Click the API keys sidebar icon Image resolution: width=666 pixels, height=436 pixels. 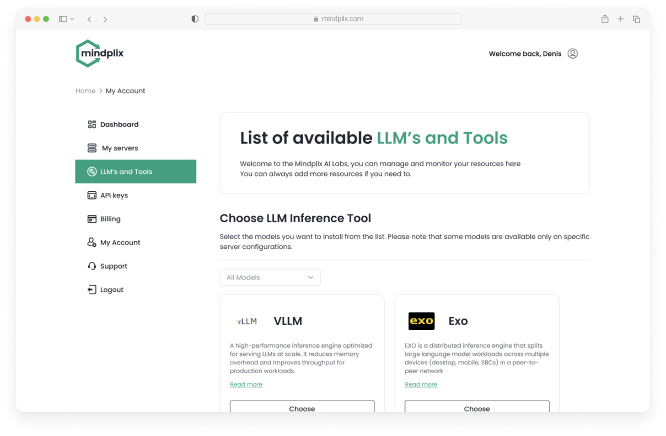pyautogui.click(x=92, y=195)
